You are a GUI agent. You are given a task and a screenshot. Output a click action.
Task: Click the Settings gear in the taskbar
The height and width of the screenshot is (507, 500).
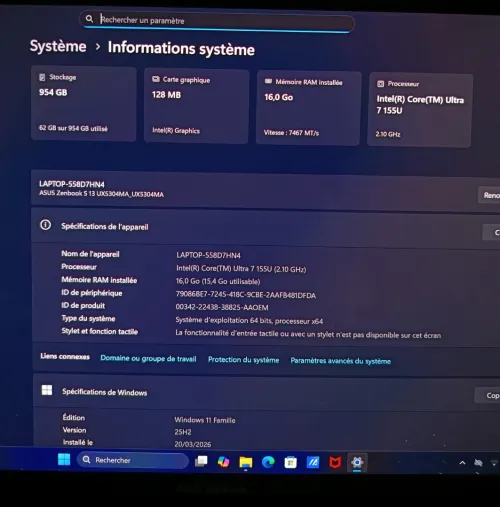coord(357,463)
